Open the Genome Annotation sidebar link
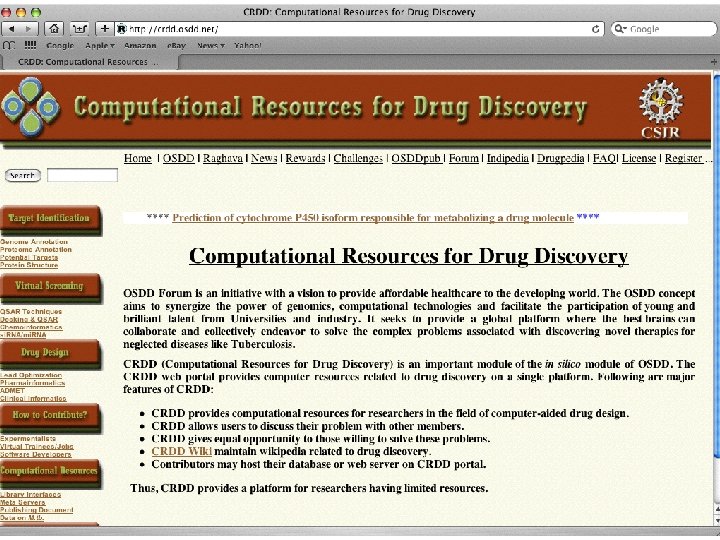 (34, 242)
